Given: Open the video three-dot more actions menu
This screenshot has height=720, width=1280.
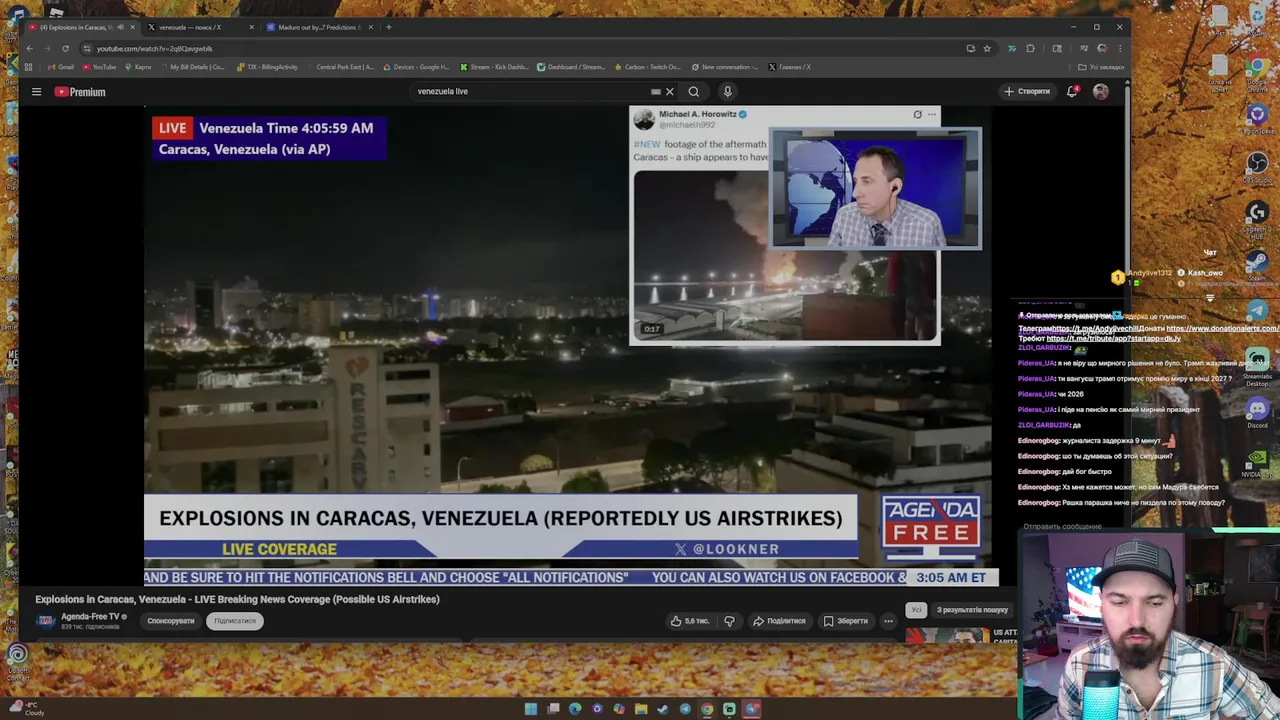Looking at the screenshot, I should pyautogui.click(x=888, y=621).
